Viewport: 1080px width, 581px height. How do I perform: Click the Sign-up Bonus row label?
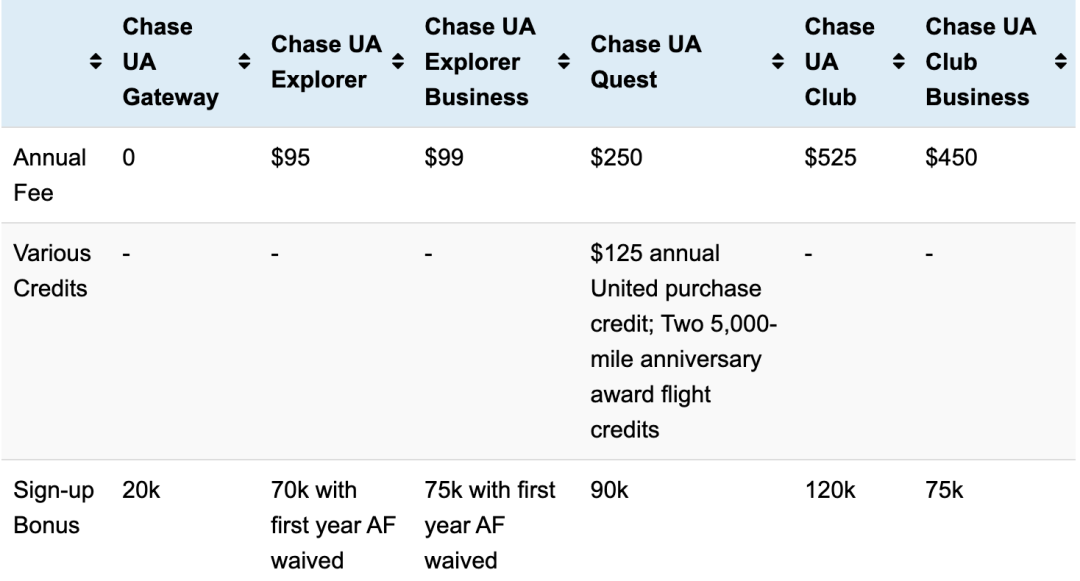coord(53,507)
